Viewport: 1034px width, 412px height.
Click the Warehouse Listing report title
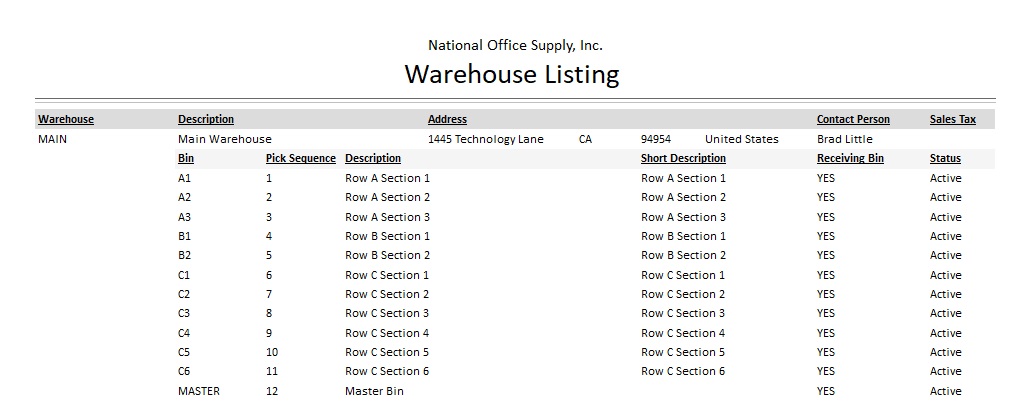pos(511,75)
